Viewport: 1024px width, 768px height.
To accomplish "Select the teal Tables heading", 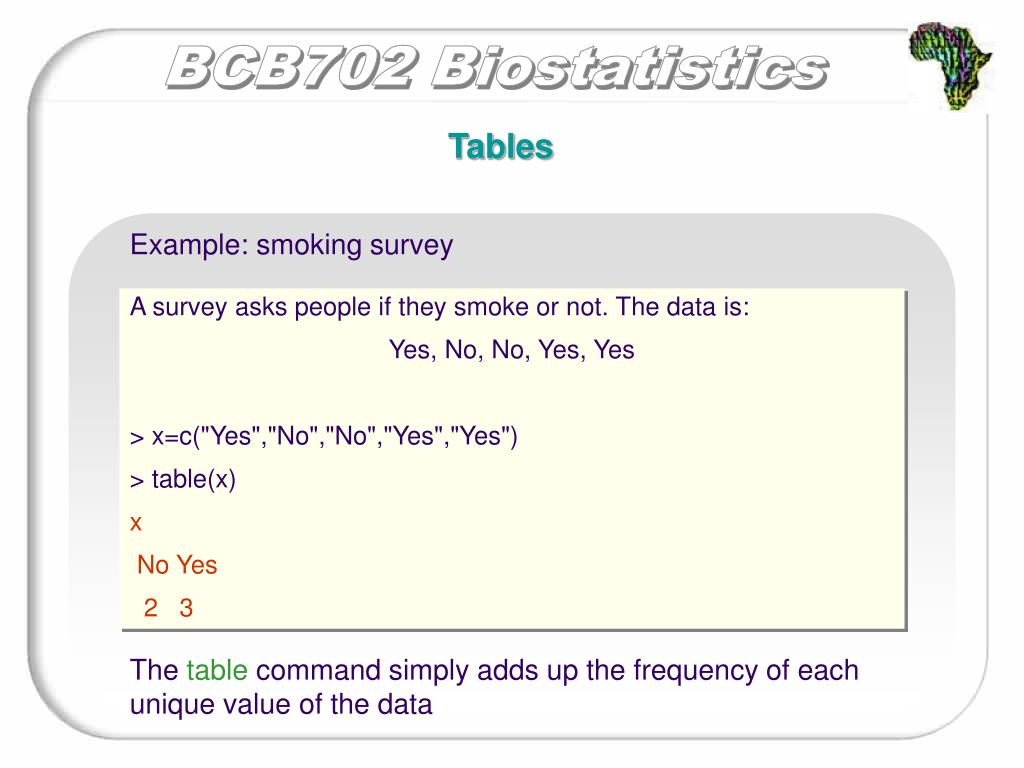I will pyautogui.click(x=501, y=146).
